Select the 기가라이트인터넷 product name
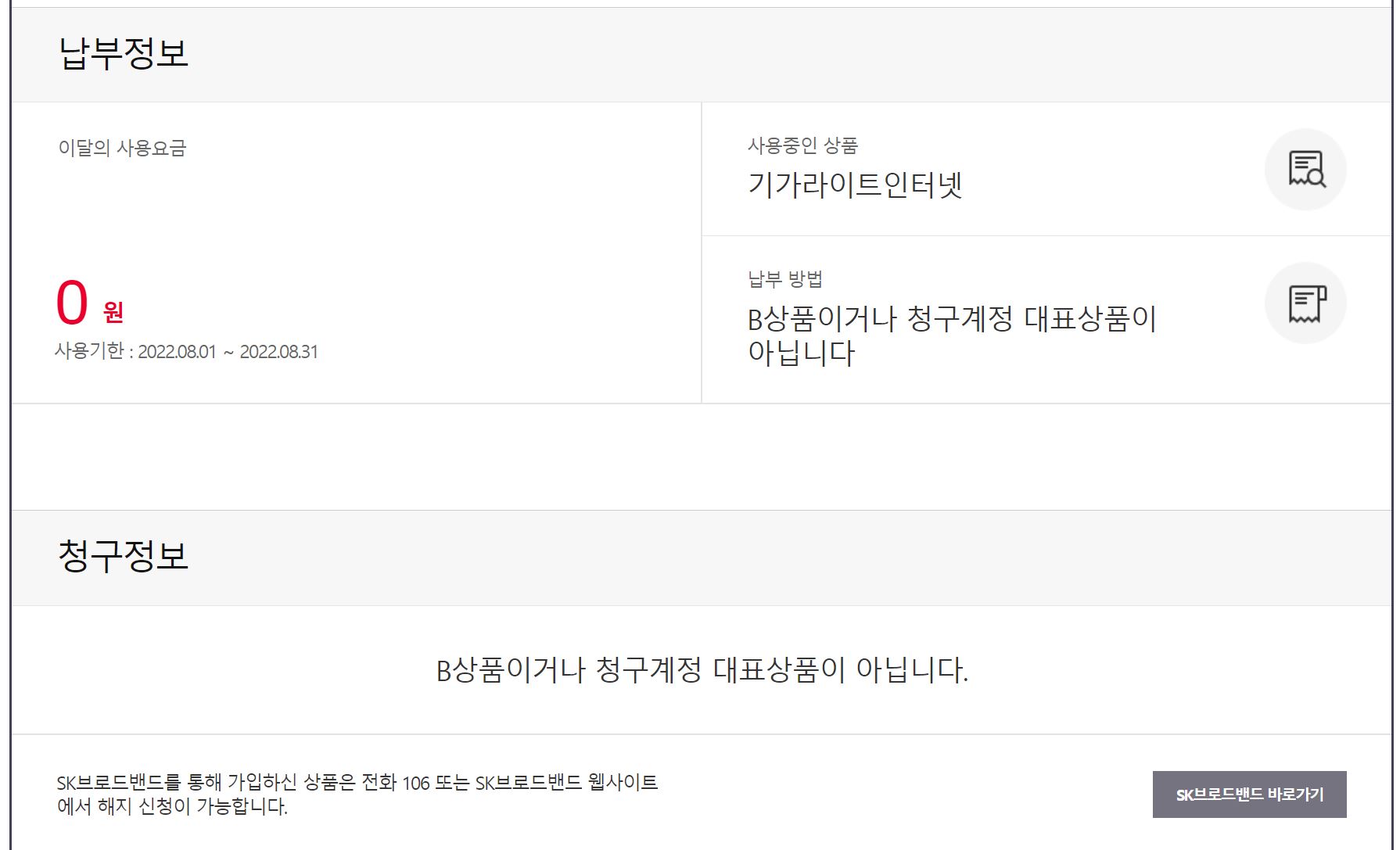 pyautogui.click(x=855, y=185)
